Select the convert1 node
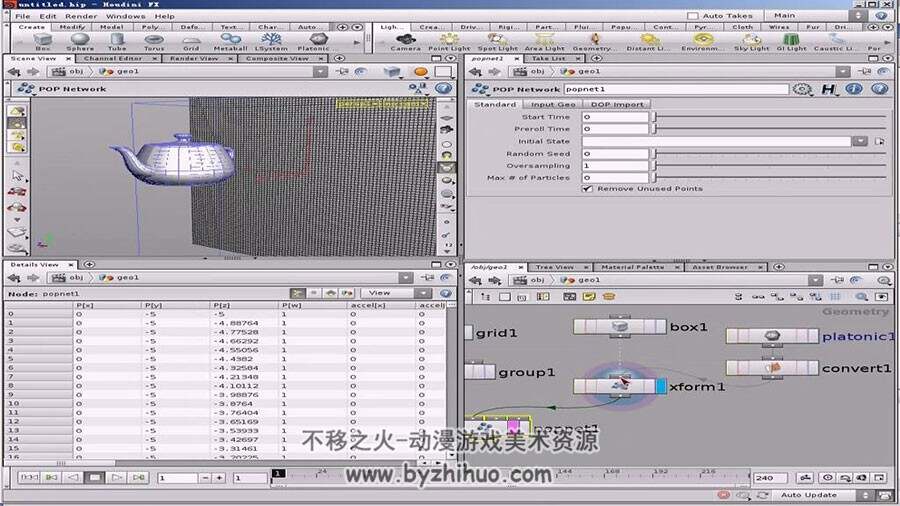The image size is (900, 506). click(x=772, y=367)
